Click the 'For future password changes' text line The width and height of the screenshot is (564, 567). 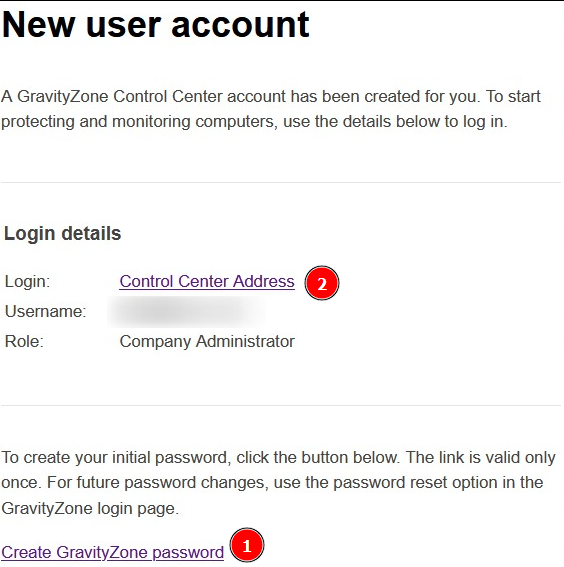[272, 483]
